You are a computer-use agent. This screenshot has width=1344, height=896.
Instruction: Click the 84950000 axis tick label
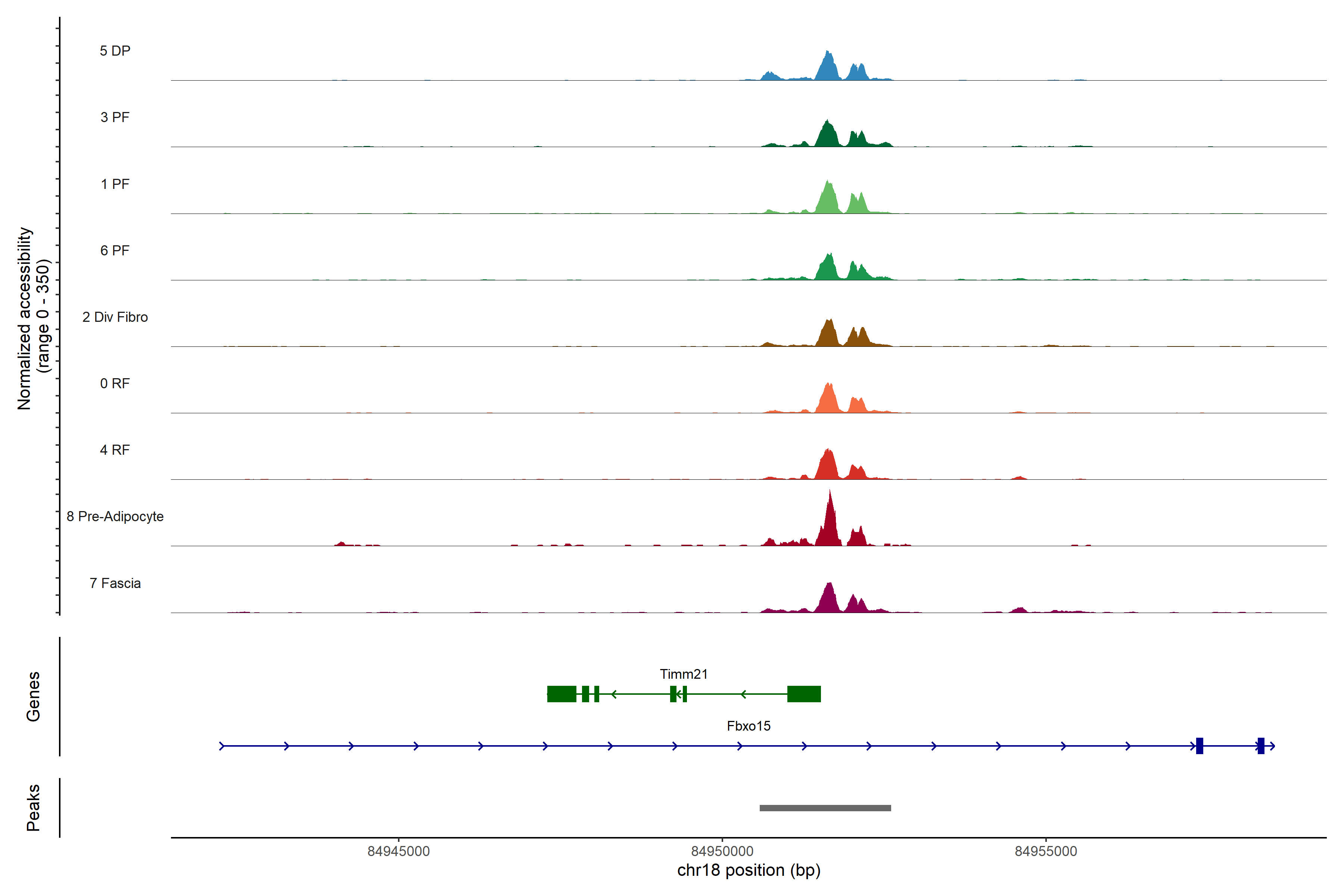(x=722, y=851)
